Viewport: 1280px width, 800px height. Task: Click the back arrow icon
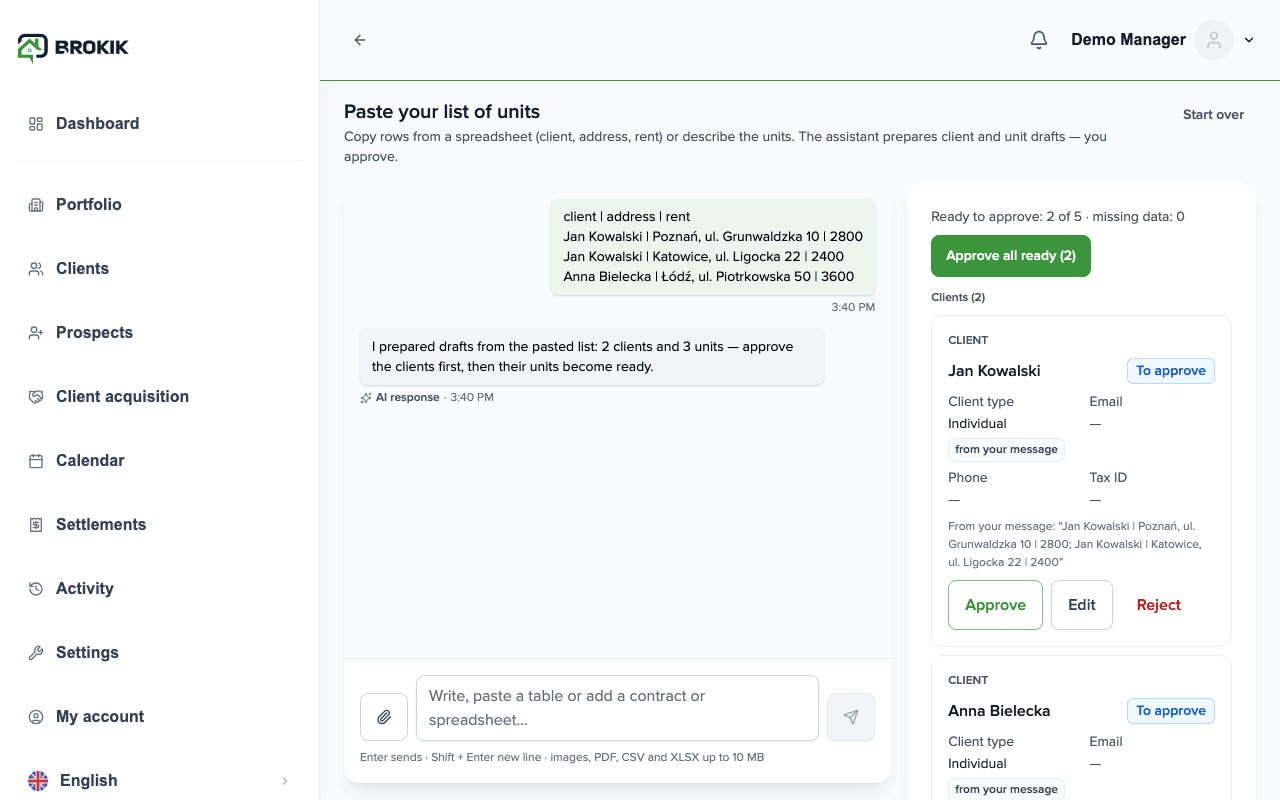click(x=360, y=40)
